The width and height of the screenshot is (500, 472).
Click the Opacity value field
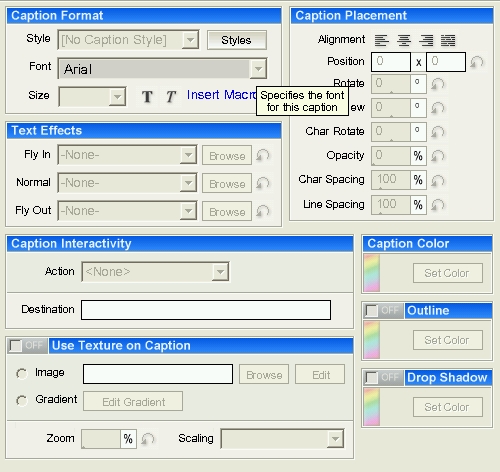[391, 156]
